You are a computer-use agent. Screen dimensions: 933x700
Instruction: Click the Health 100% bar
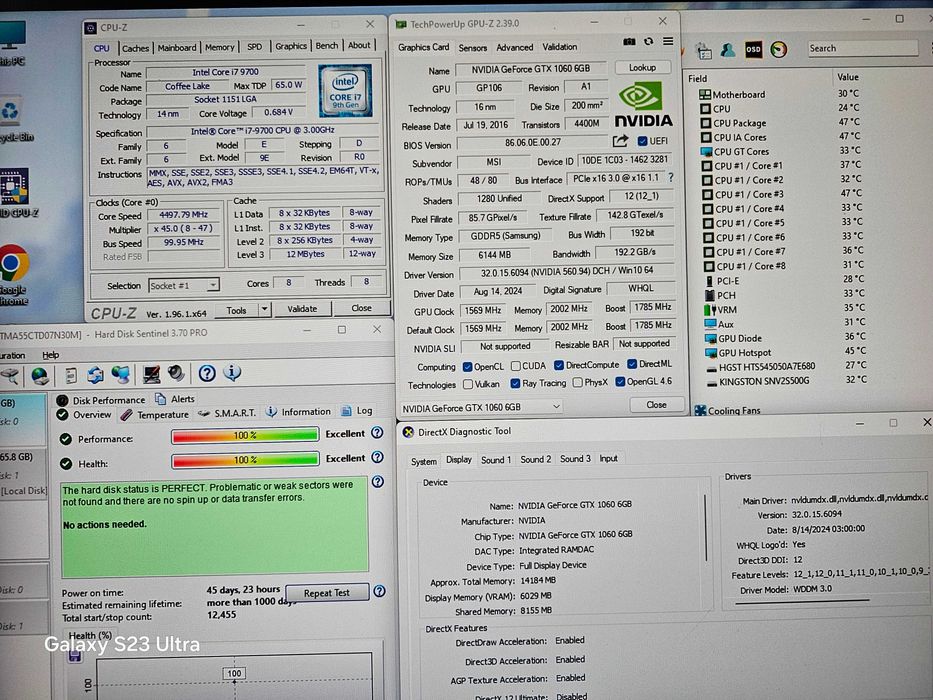pos(245,460)
